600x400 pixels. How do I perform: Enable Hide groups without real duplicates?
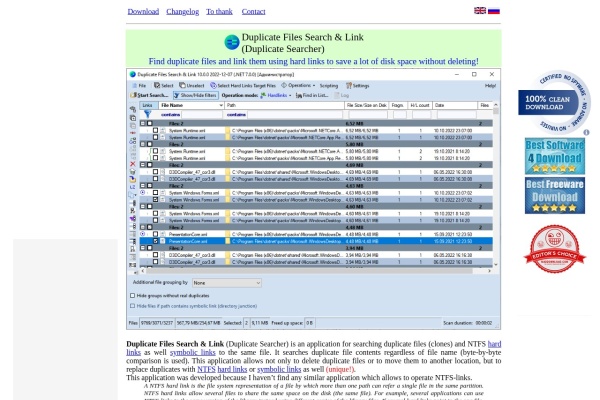132,296
